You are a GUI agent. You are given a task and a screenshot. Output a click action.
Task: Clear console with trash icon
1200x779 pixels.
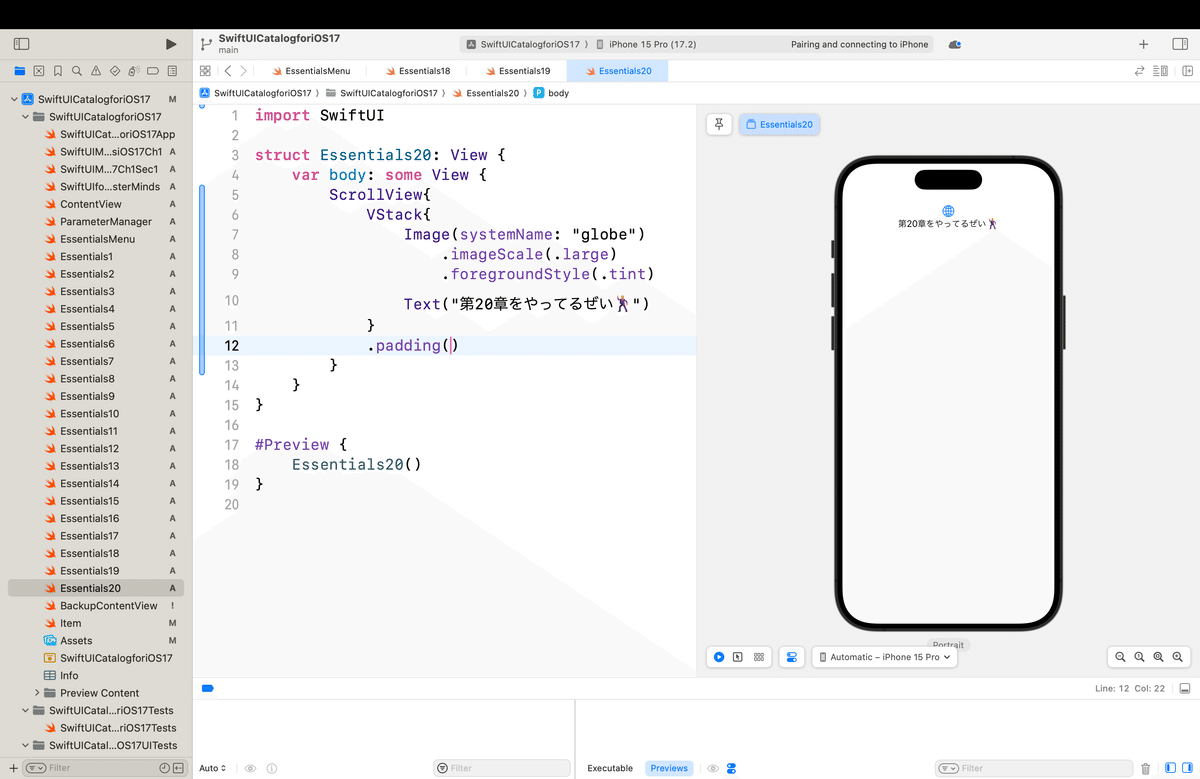pos(1146,768)
